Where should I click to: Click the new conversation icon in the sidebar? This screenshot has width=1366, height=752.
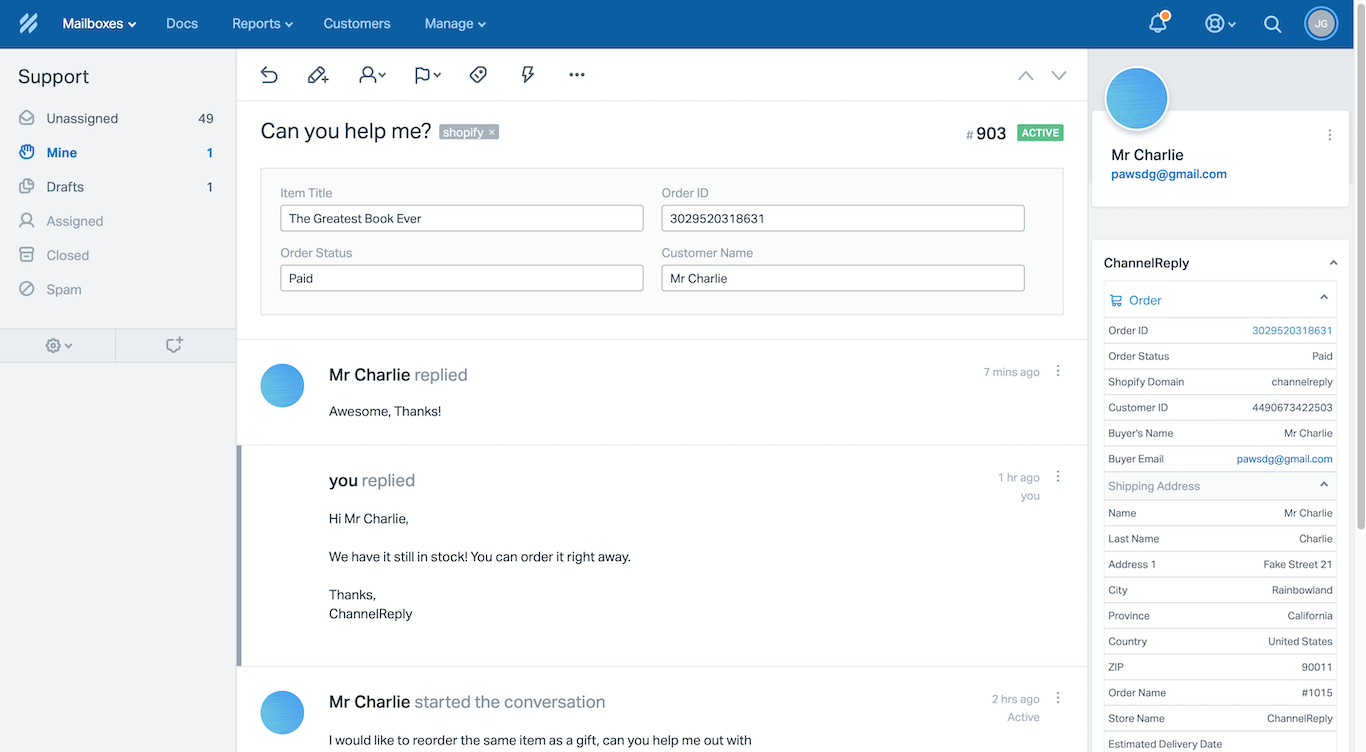click(174, 345)
